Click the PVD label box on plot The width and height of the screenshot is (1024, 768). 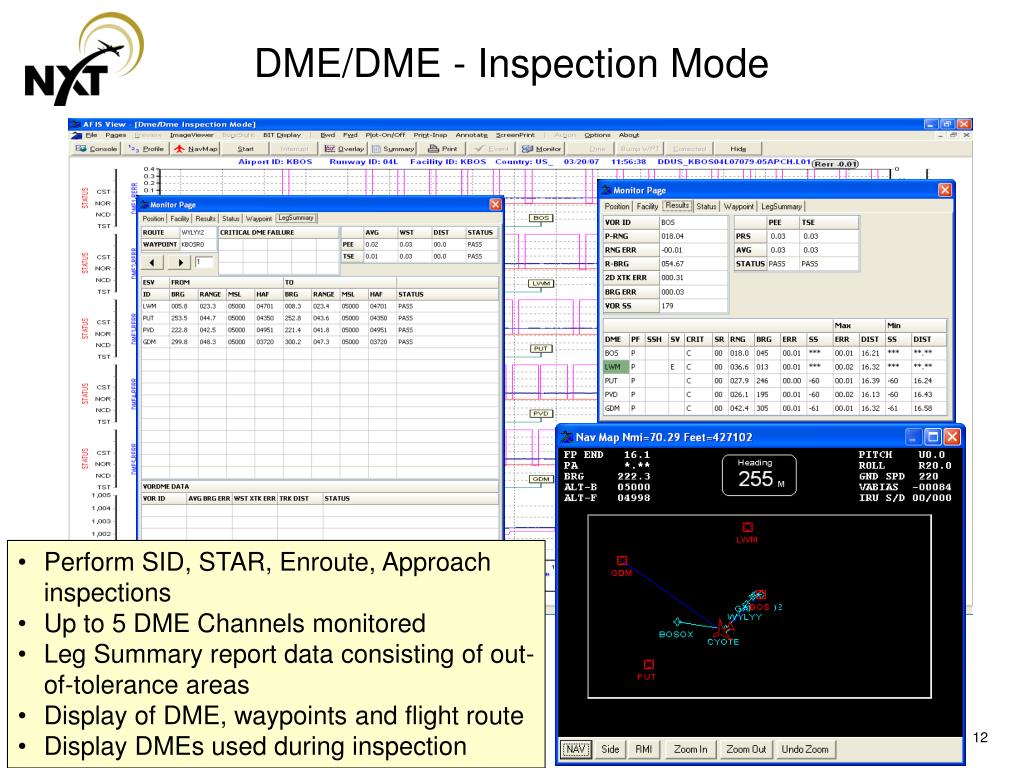pyautogui.click(x=541, y=414)
